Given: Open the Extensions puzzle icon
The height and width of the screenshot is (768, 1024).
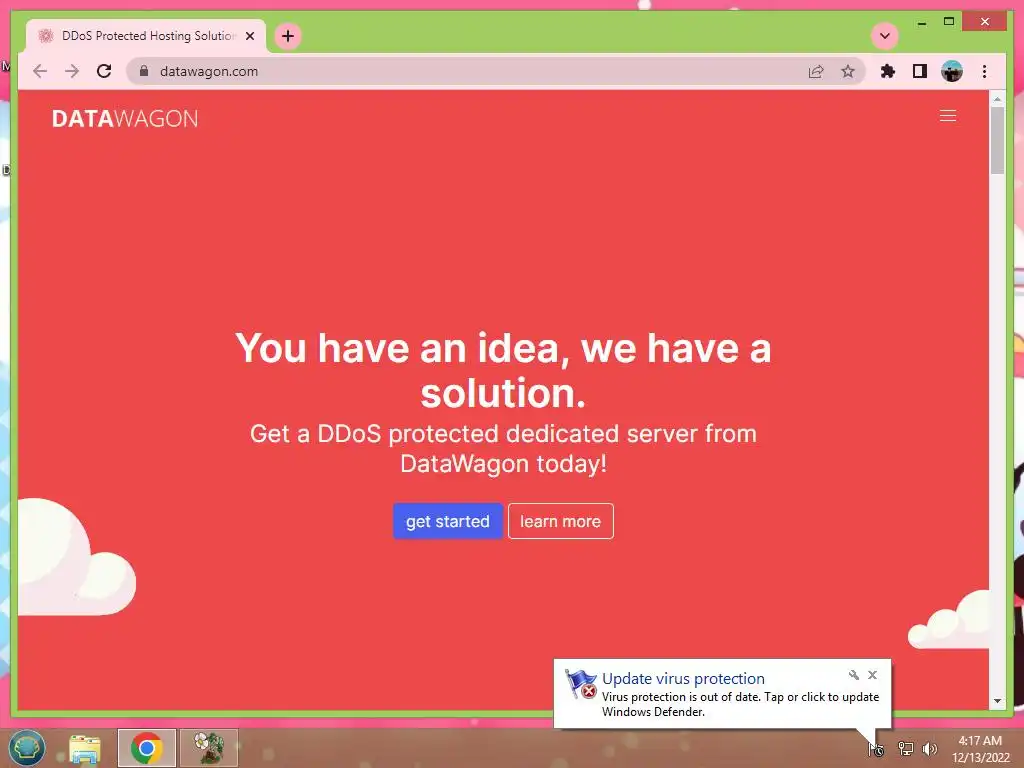Looking at the screenshot, I should pos(888,71).
